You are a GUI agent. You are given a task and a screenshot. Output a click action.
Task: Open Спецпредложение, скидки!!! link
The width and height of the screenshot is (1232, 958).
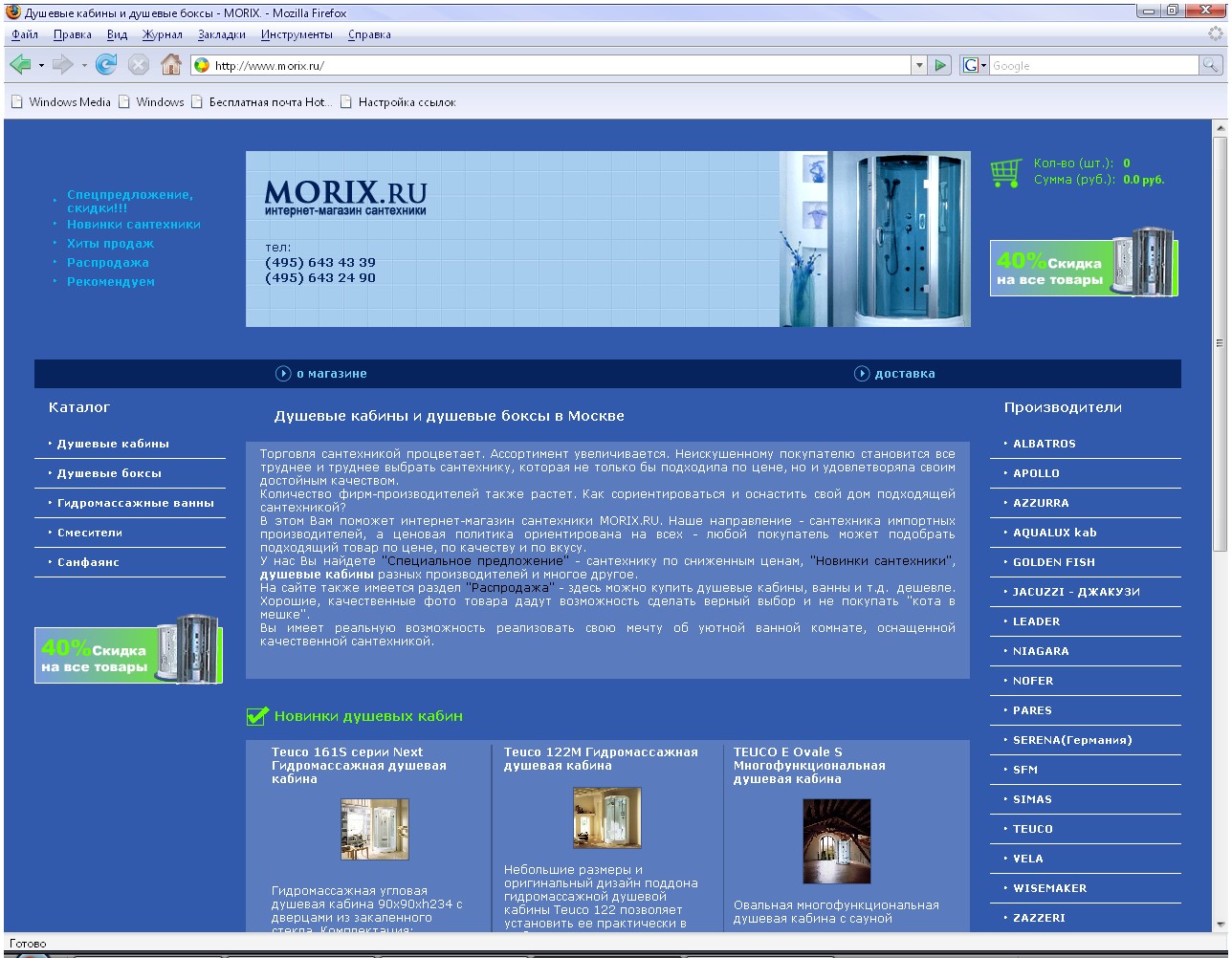tap(130, 201)
